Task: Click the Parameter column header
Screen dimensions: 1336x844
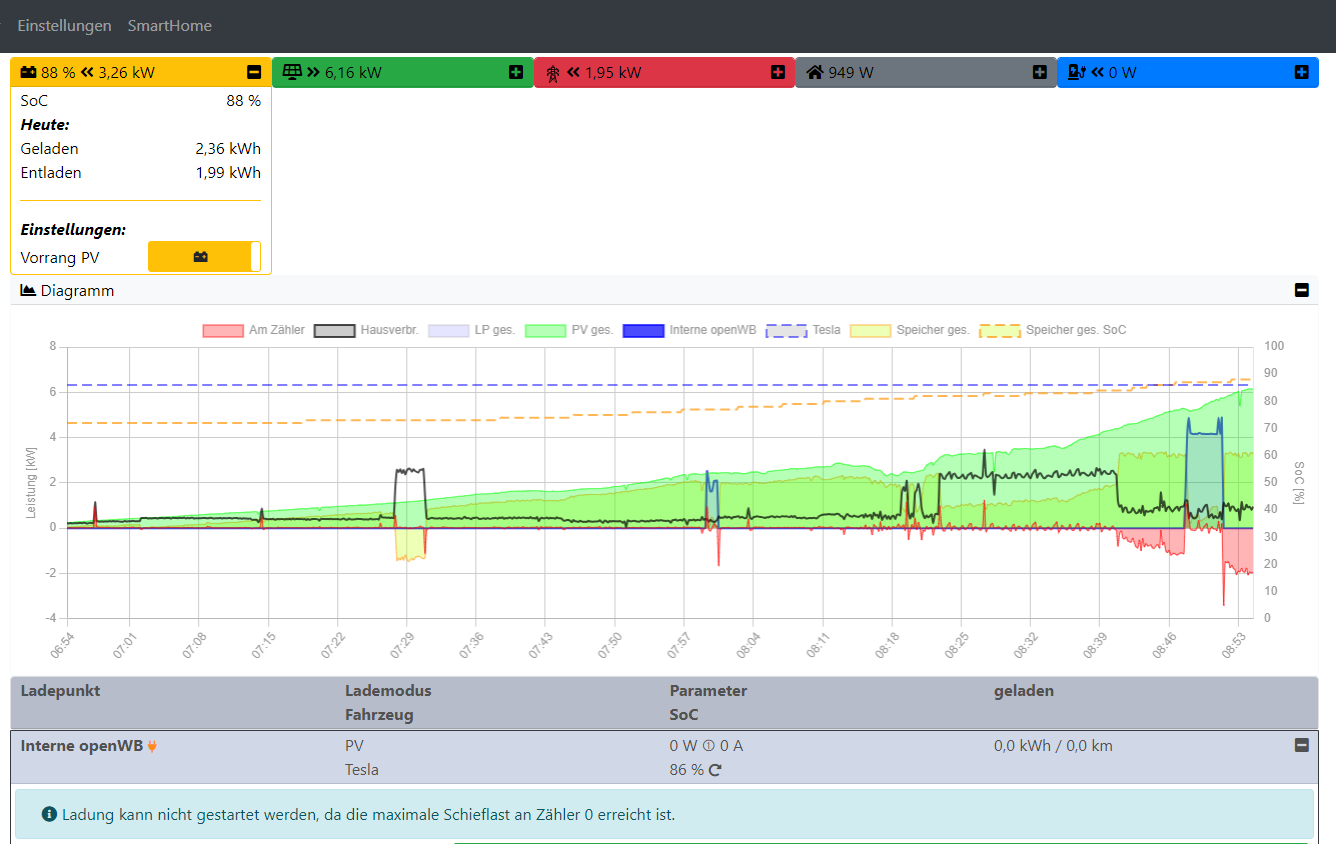Action: tap(708, 690)
